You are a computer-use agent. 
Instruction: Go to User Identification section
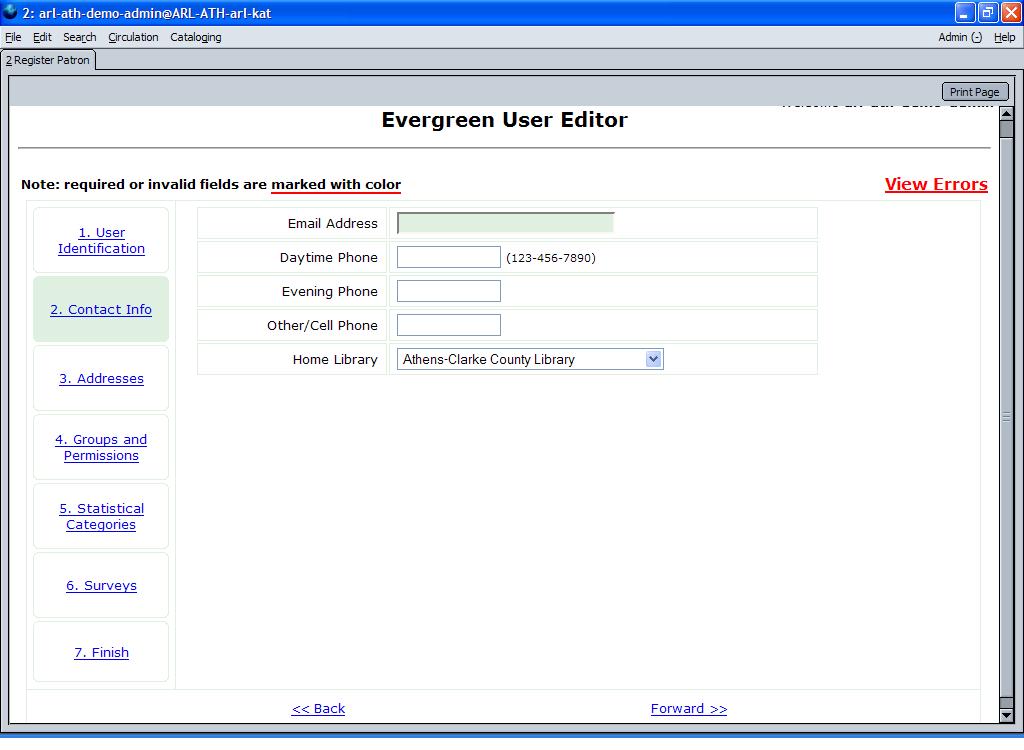(x=101, y=241)
